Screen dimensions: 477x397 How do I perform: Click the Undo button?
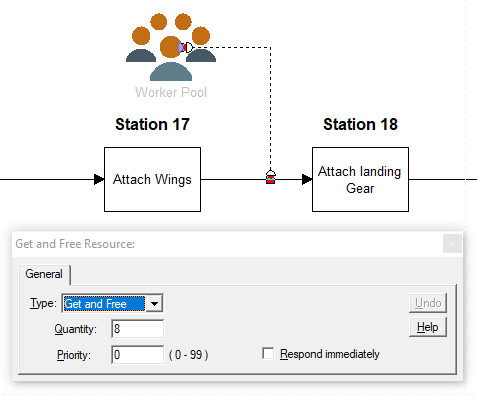pos(428,303)
